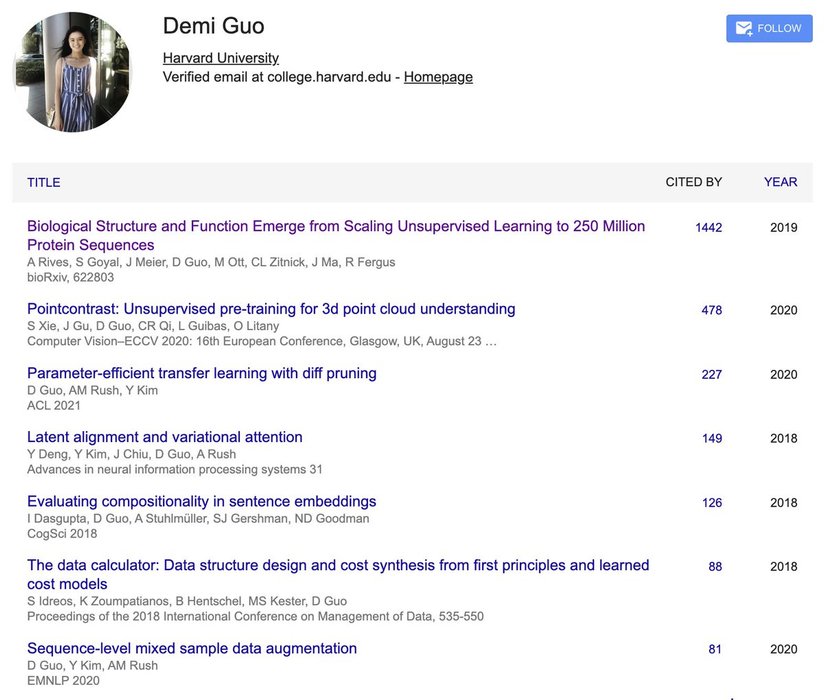This screenshot has height=700, width=824.
Task: View the 1442 citations list
Action: click(708, 228)
